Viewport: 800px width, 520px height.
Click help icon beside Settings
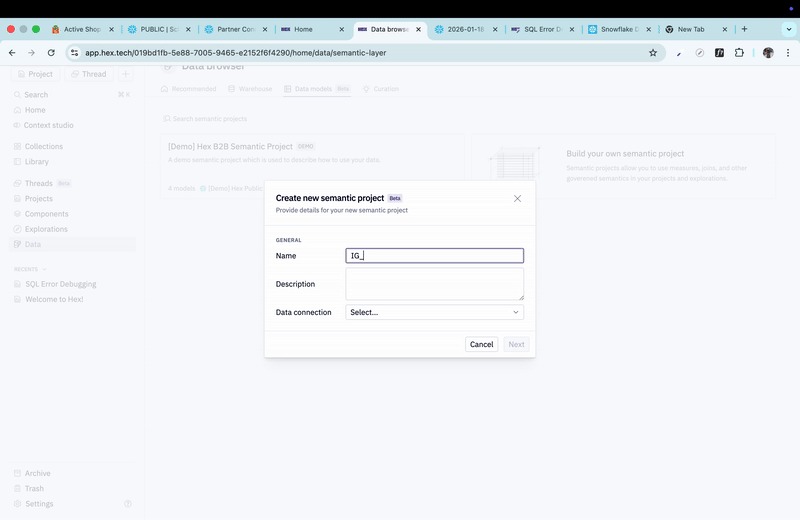tap(128, 504)
